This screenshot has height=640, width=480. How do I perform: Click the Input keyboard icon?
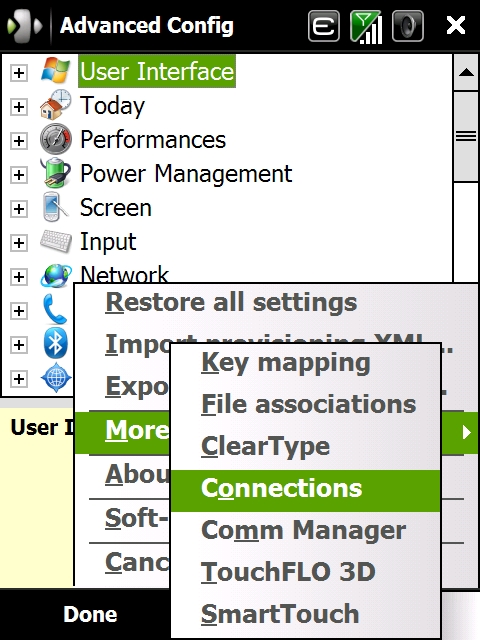click(56, 241)
